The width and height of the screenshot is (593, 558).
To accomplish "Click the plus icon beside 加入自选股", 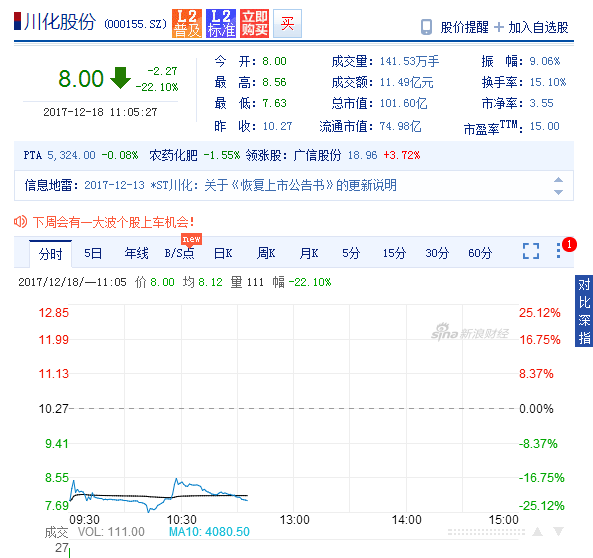I will tap(499, 27).
